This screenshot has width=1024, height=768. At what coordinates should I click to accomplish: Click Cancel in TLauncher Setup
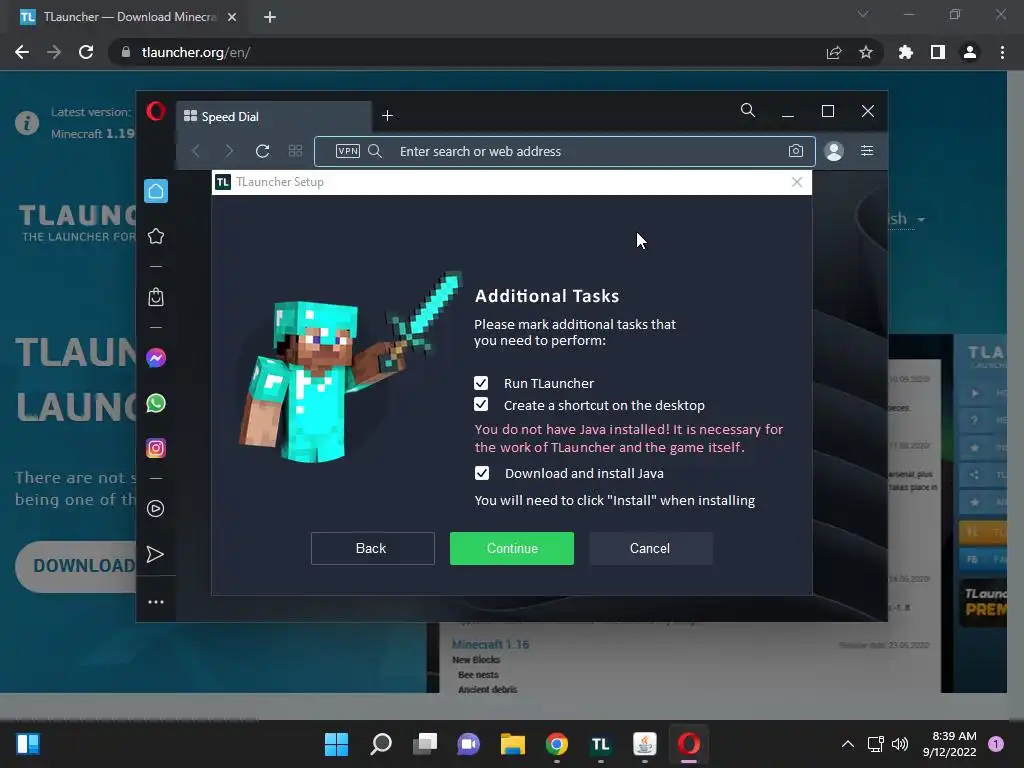click(650, 548)
